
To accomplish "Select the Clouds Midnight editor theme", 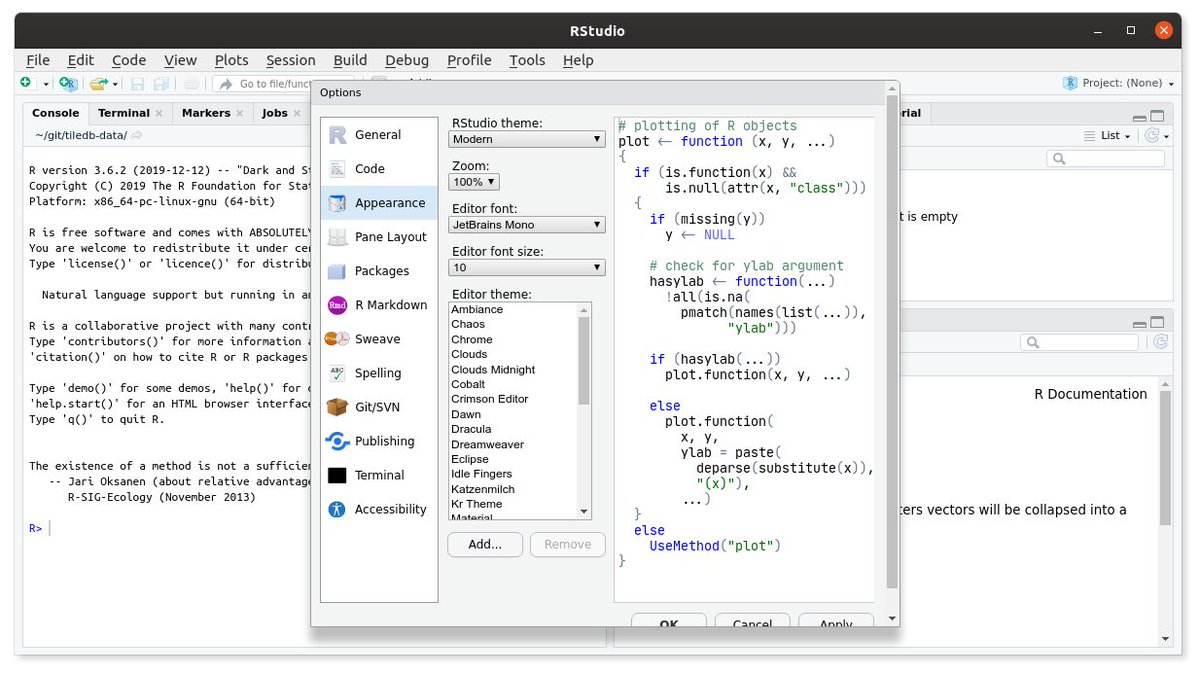I will pyautogui.click(x=493, y=369).
